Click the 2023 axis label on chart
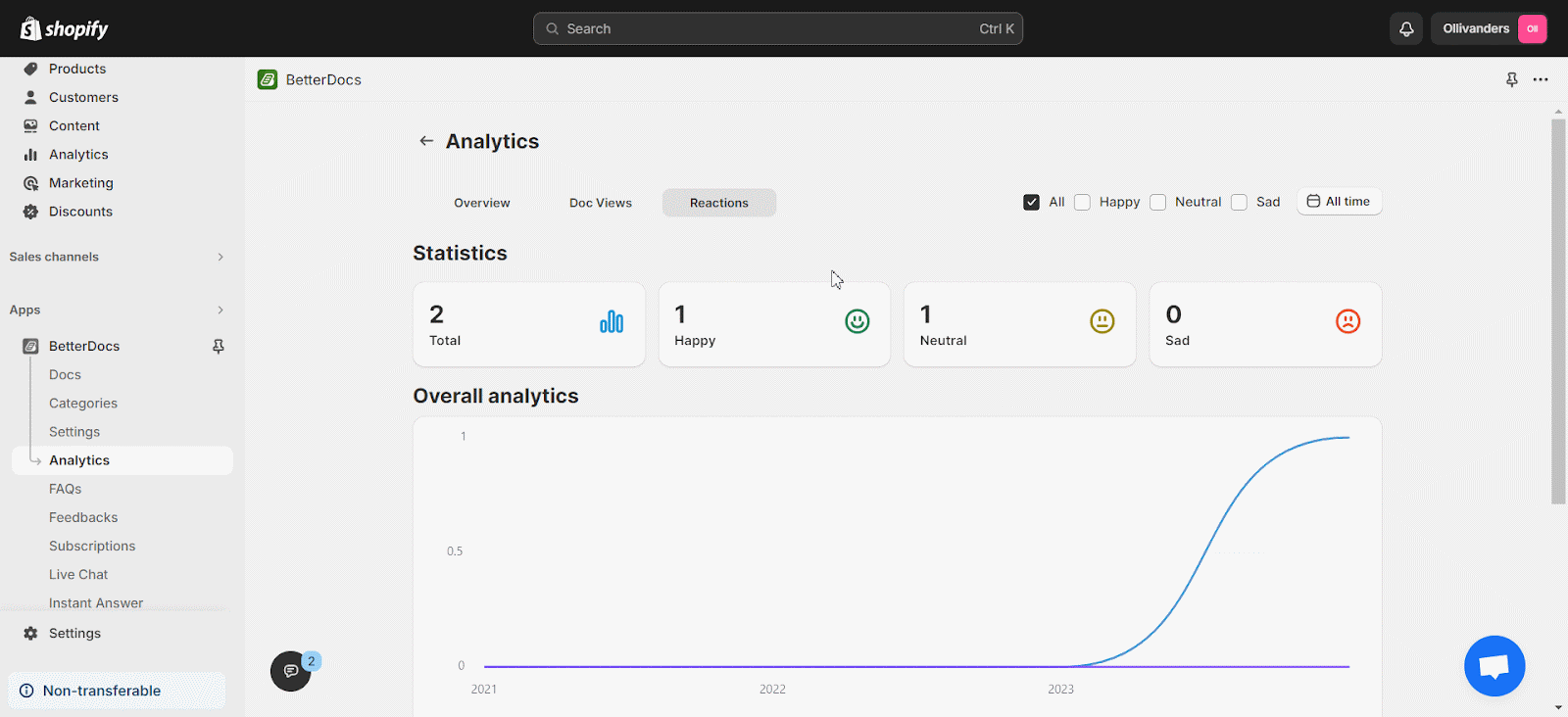 [1060, 690]
